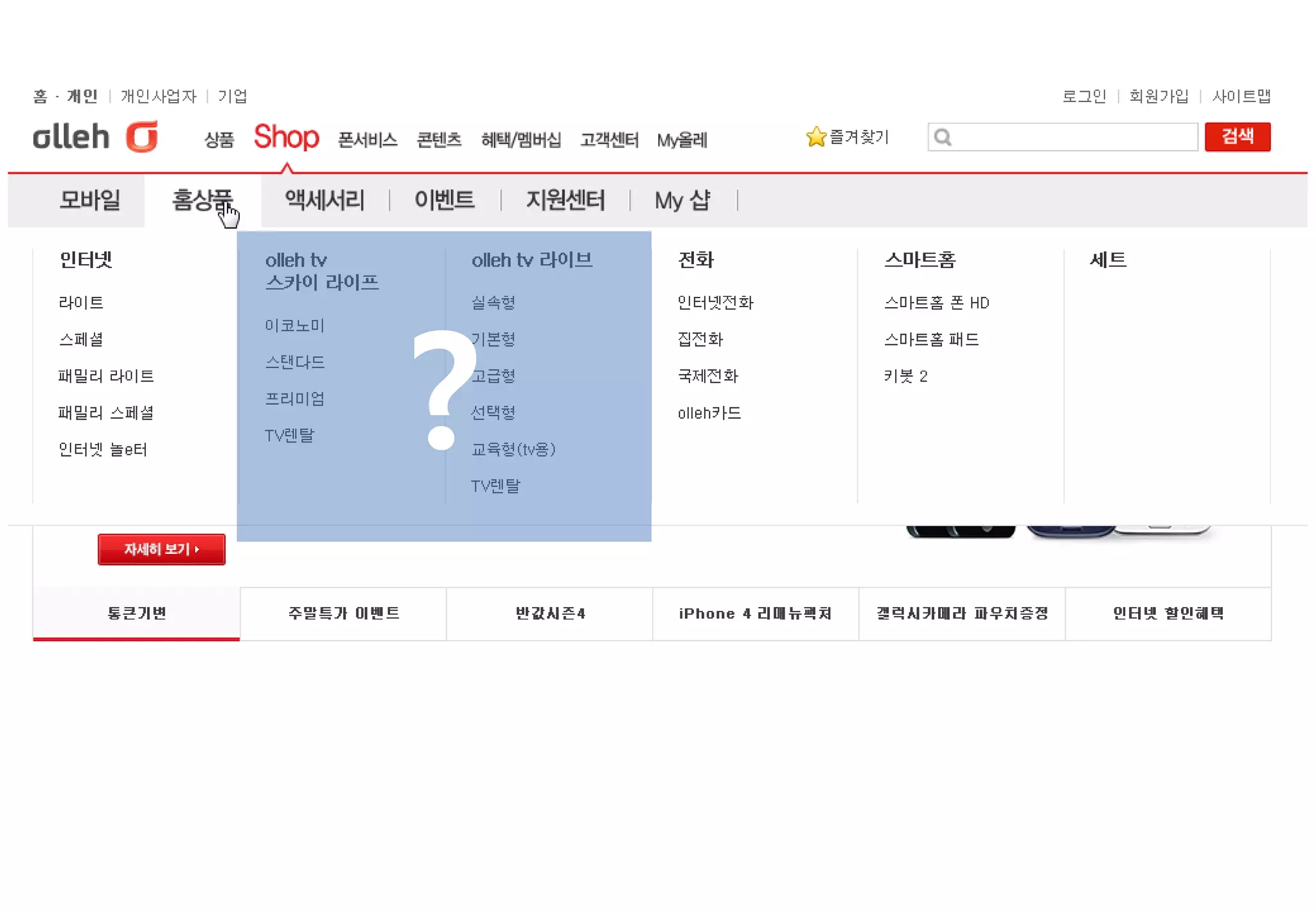Open the 인터넷 할인혜택 tab

pos(1168,614)
